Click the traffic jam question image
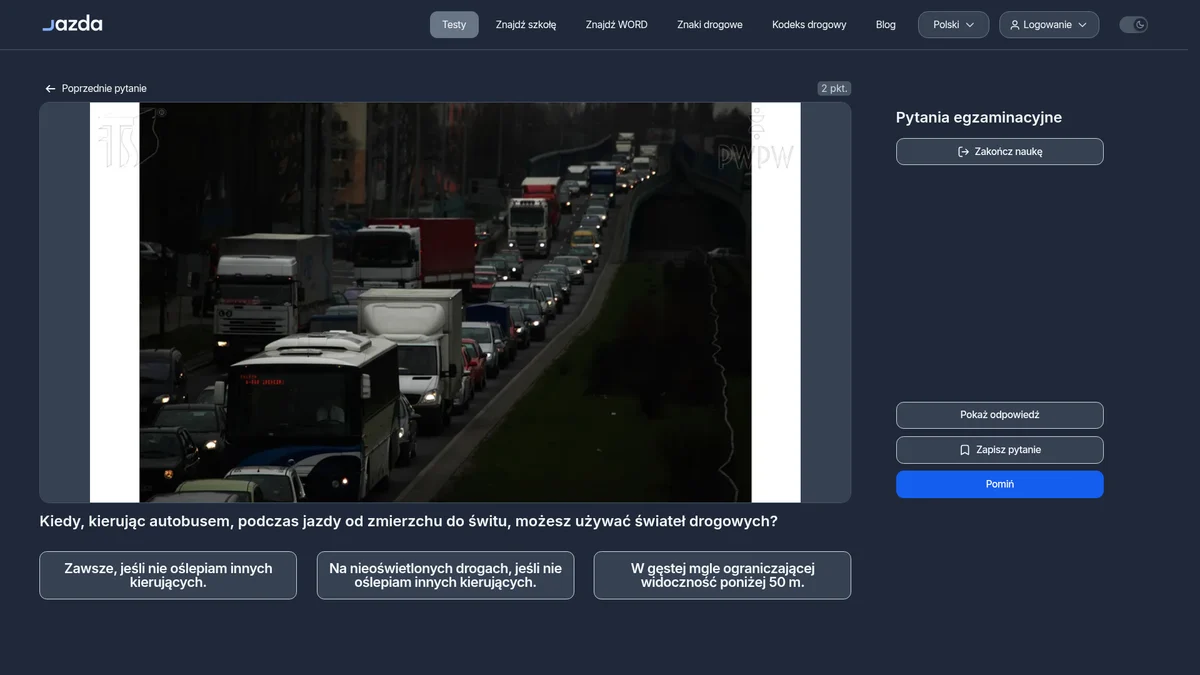This screenshot has height=675, width=1200. pyautogui.click(x=445, y=302)
